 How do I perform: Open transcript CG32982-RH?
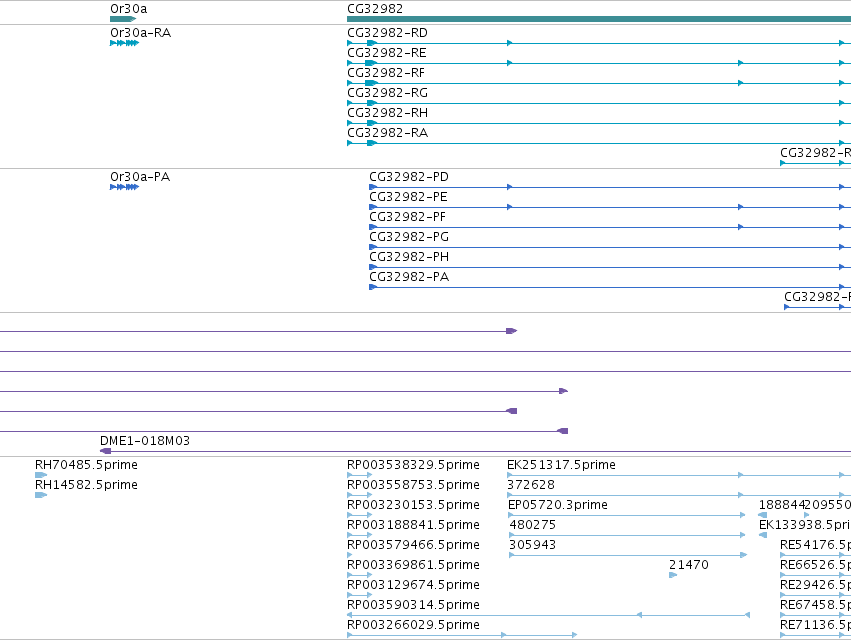[388, 113]
